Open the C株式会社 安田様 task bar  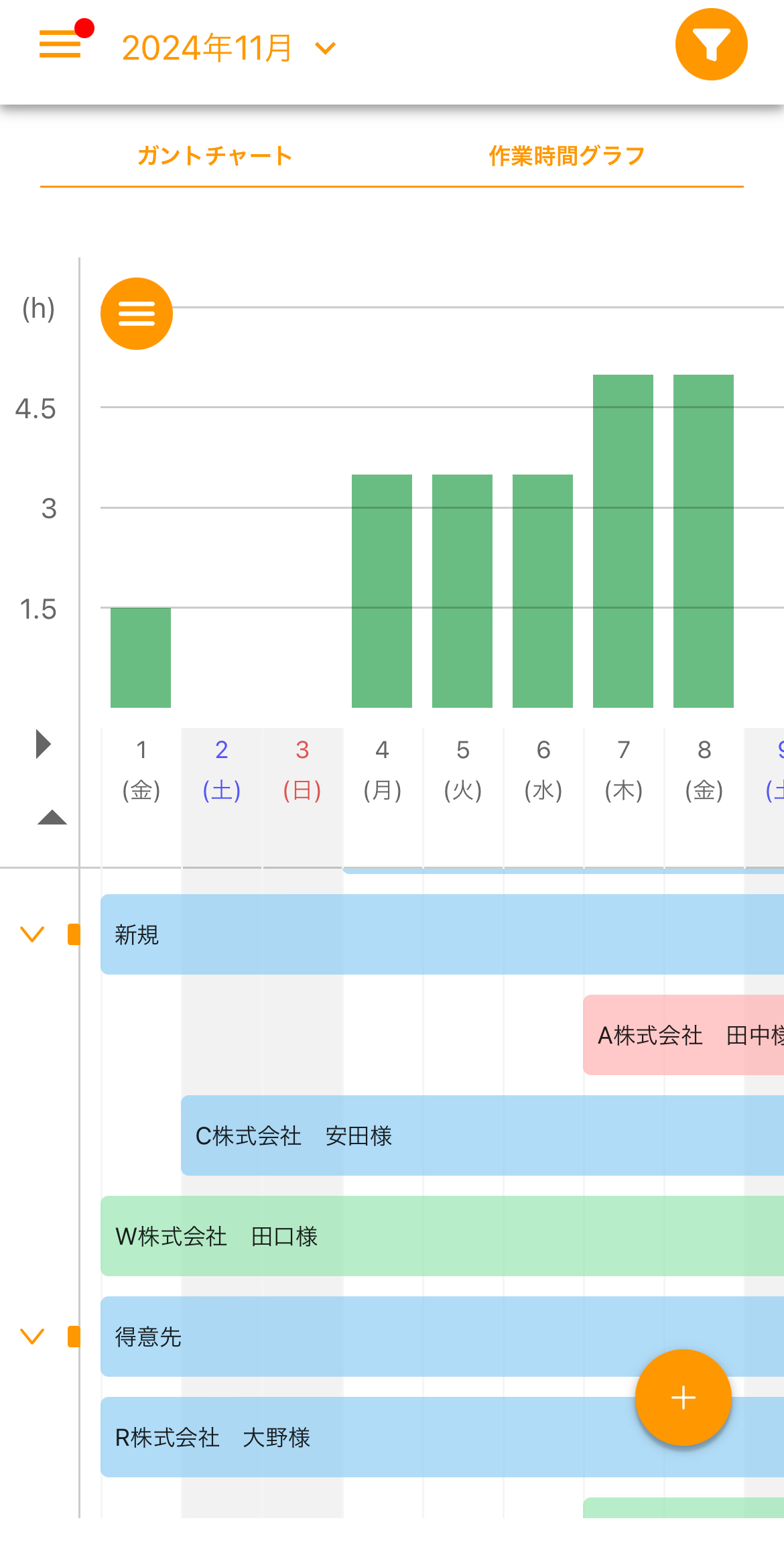tap(469, 1135)
